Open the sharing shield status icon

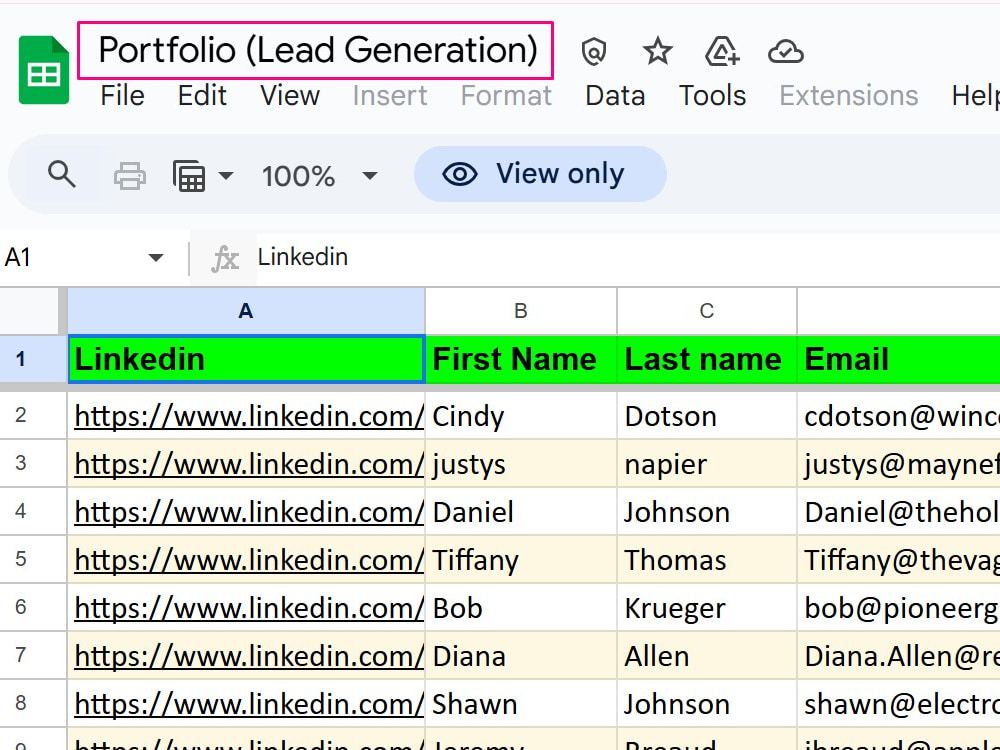(x=593, y=52)
